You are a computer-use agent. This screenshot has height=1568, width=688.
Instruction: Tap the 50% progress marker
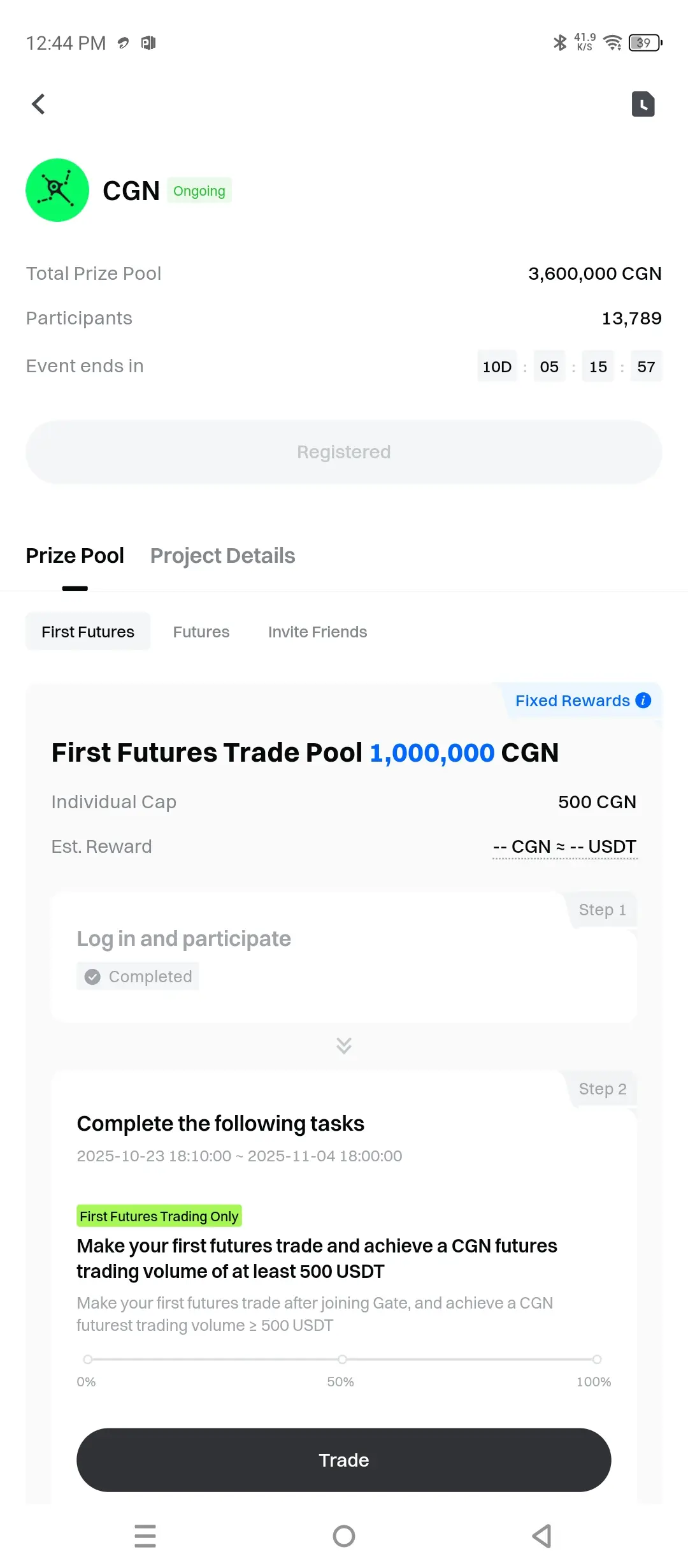(x=342, y=1359)
